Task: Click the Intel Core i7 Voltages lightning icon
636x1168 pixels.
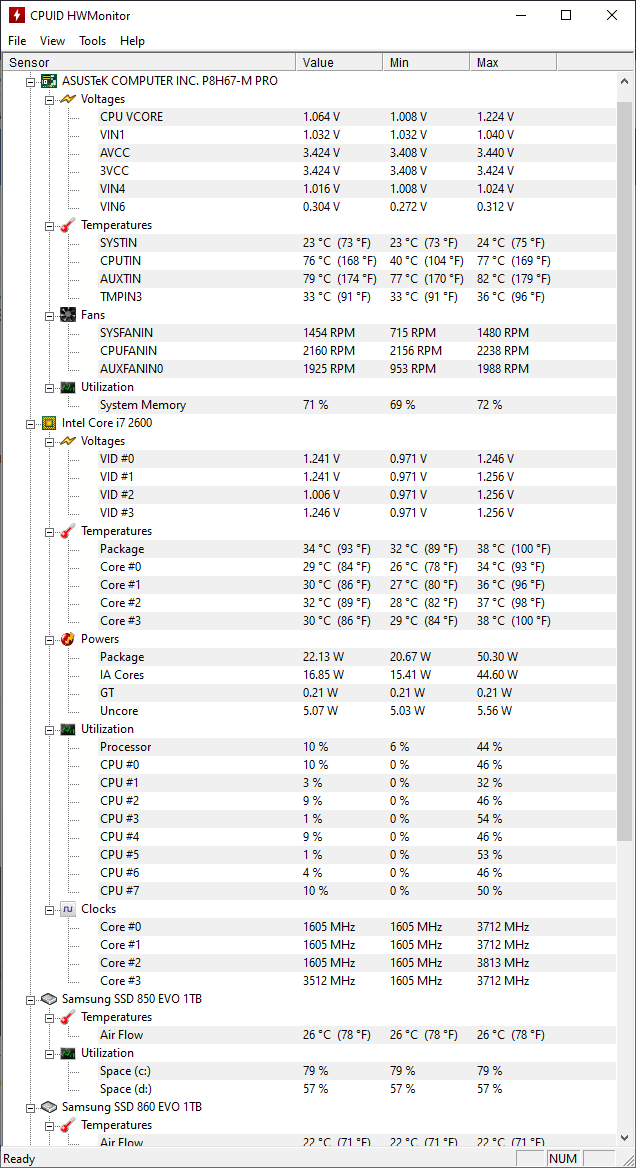Action: [x=68, y=441]
